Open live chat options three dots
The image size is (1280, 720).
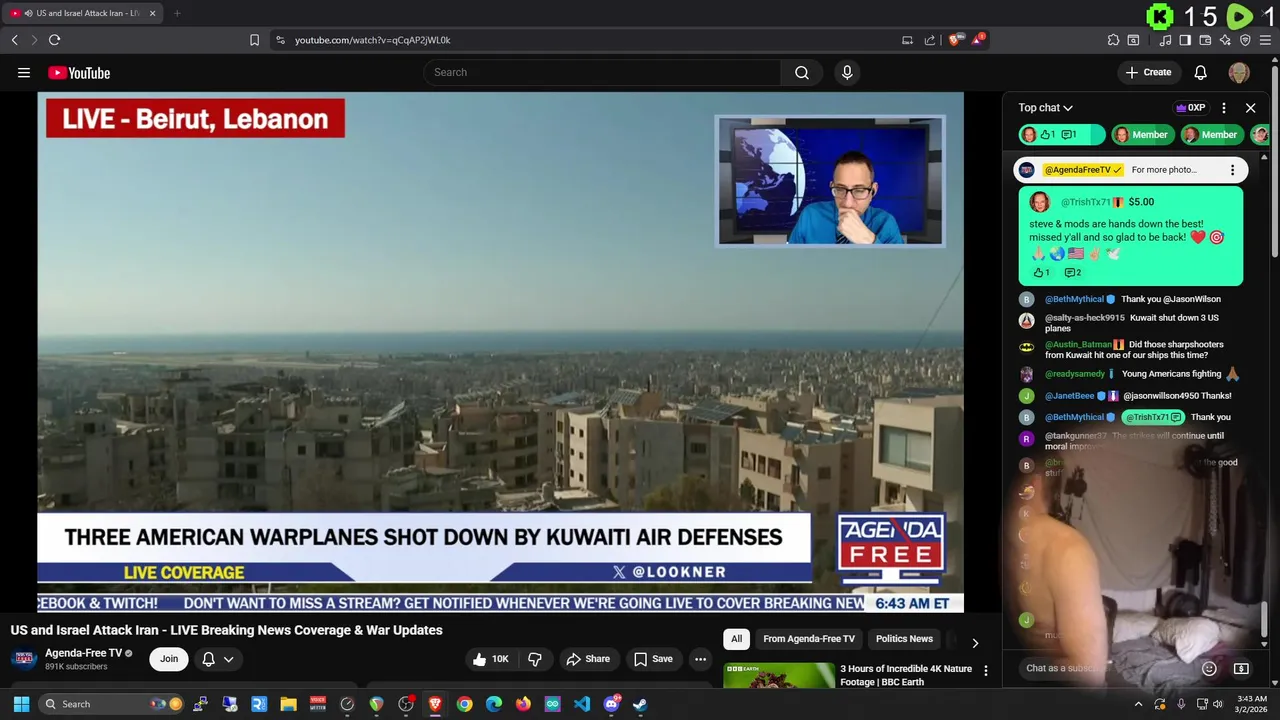[x=1223, y=108]
